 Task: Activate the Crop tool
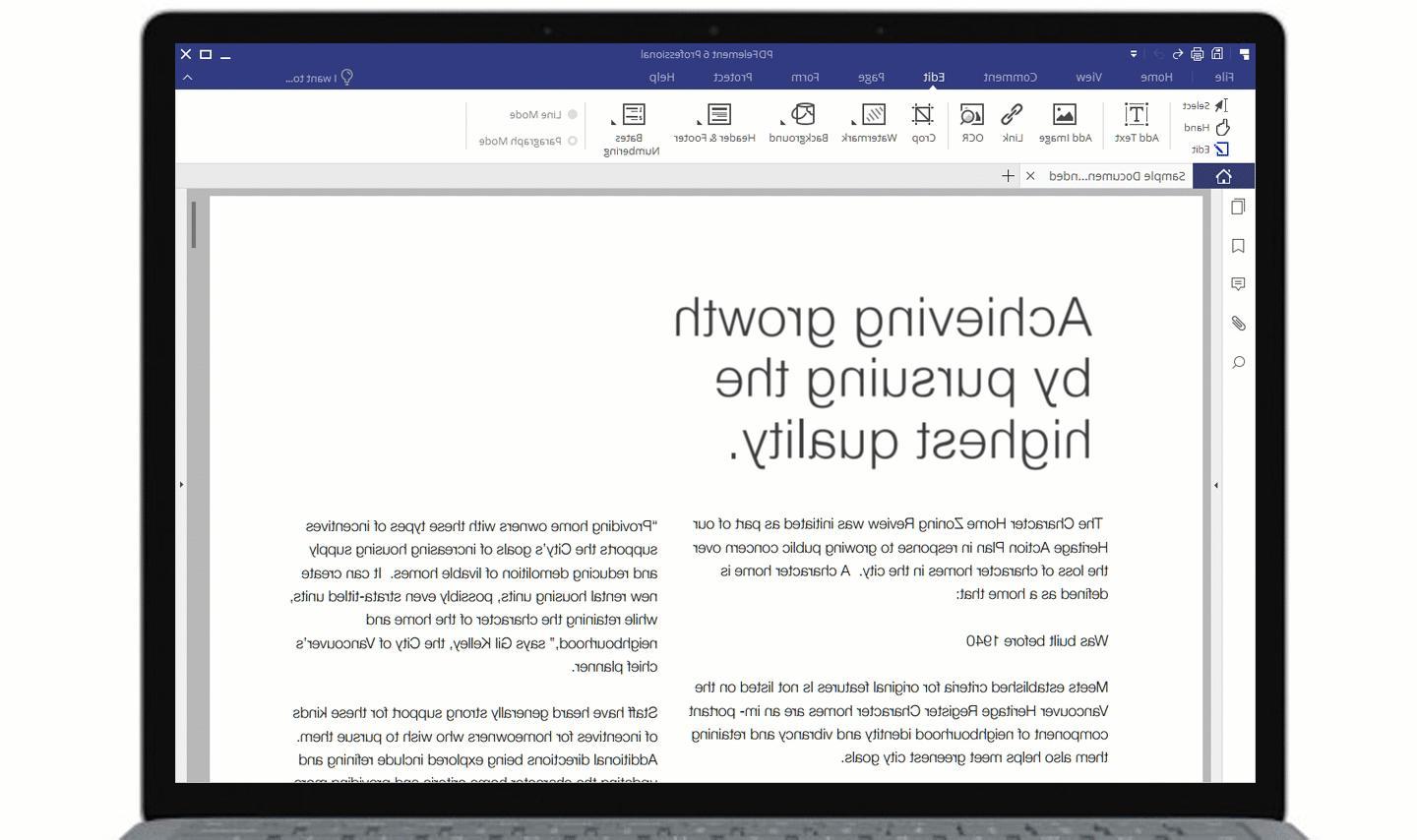923,124
